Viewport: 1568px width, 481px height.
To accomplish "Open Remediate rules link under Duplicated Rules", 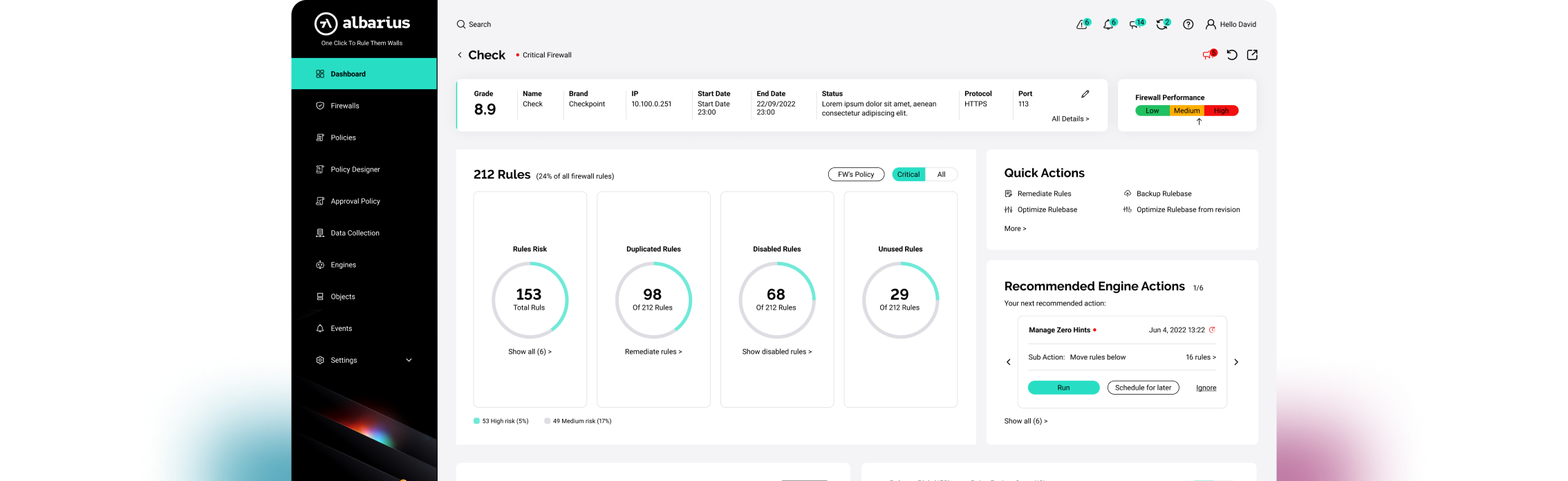I will [653, 352].
